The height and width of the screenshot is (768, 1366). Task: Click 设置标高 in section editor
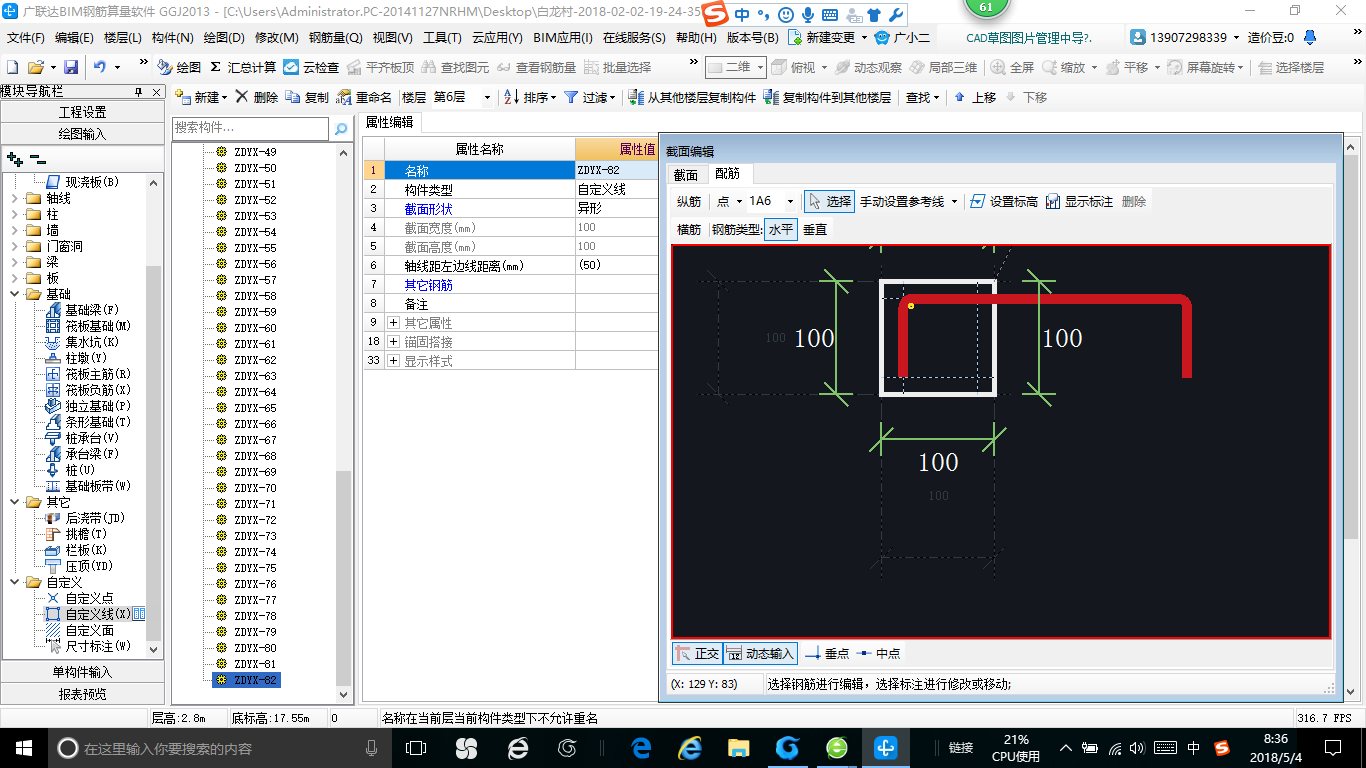tap(1004, 201)
